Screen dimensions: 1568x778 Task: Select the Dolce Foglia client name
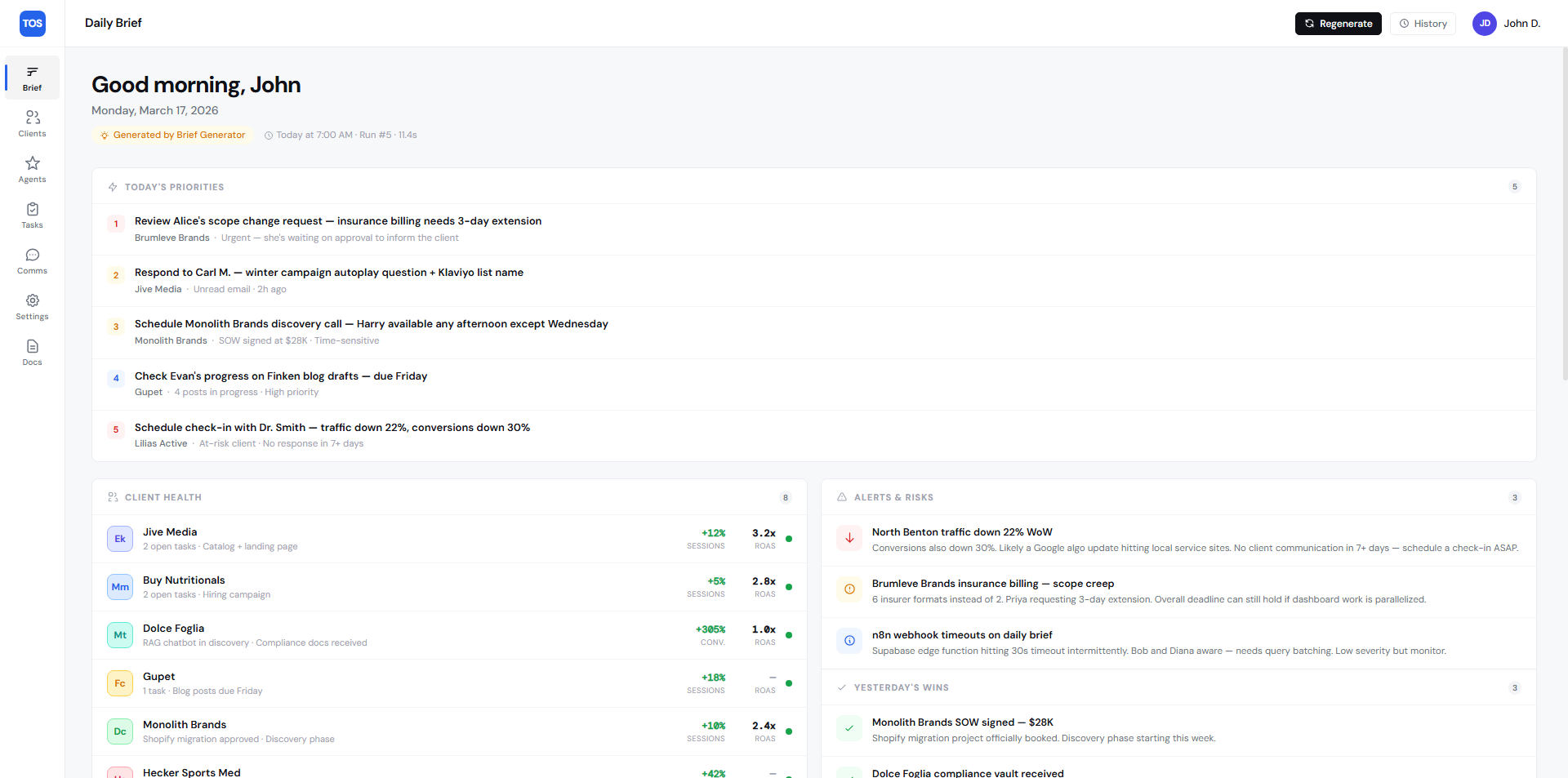click(173, 629)
